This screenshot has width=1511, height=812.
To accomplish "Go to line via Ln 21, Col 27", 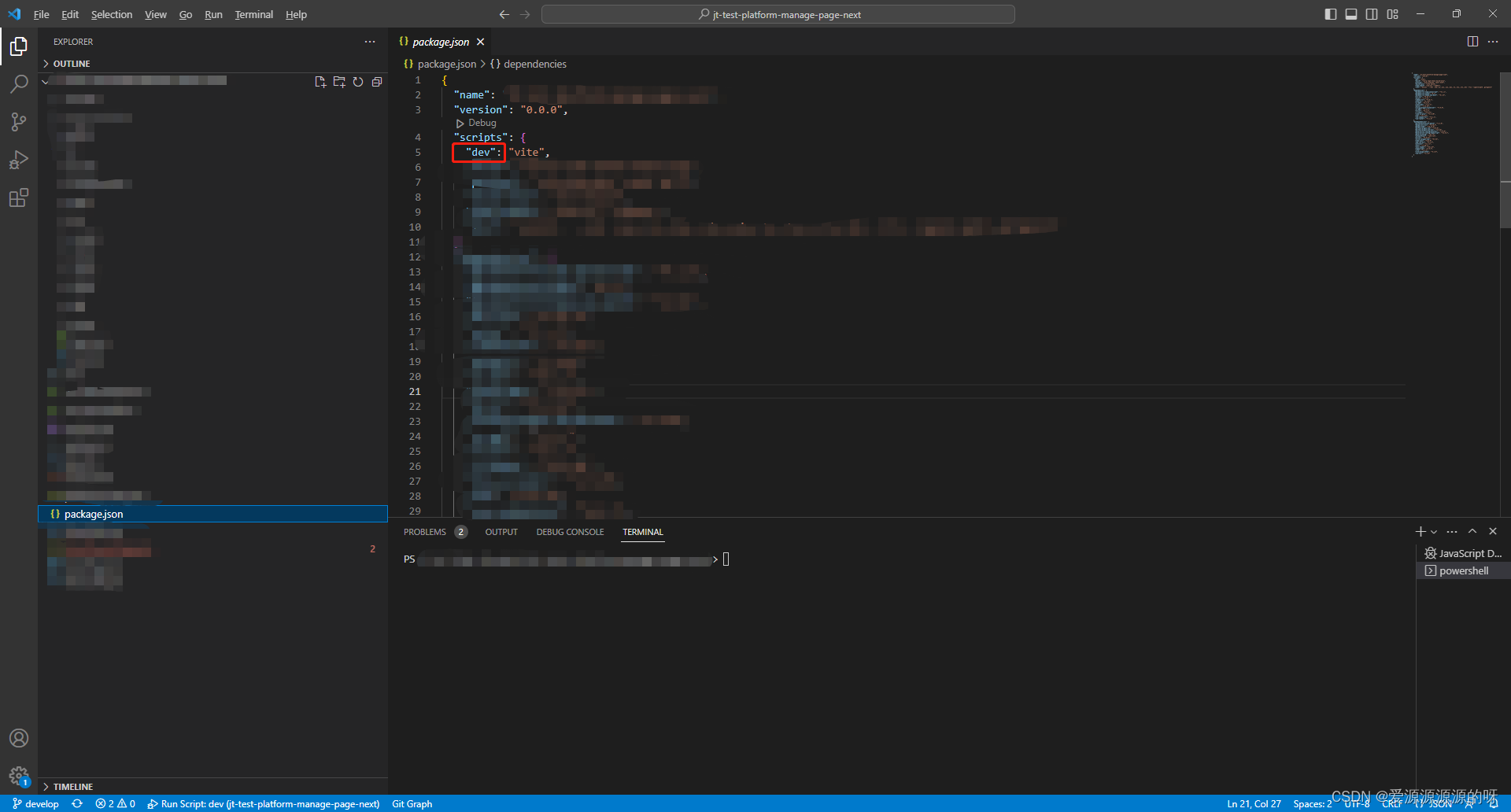I will tap(1254, 803).
